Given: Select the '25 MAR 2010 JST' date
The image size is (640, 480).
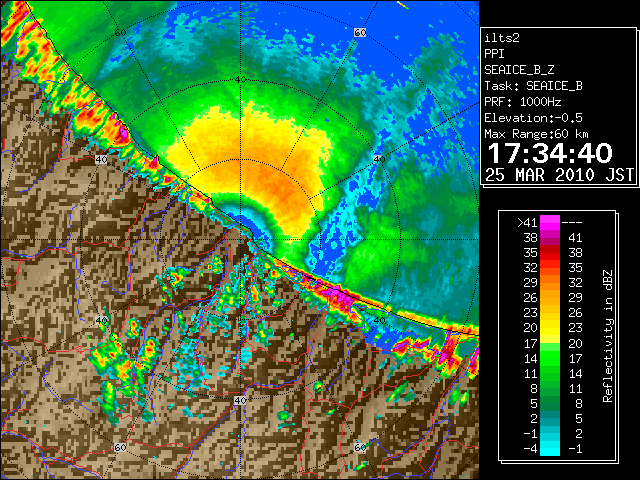Looking at the screenshot, I should (559, 175).
